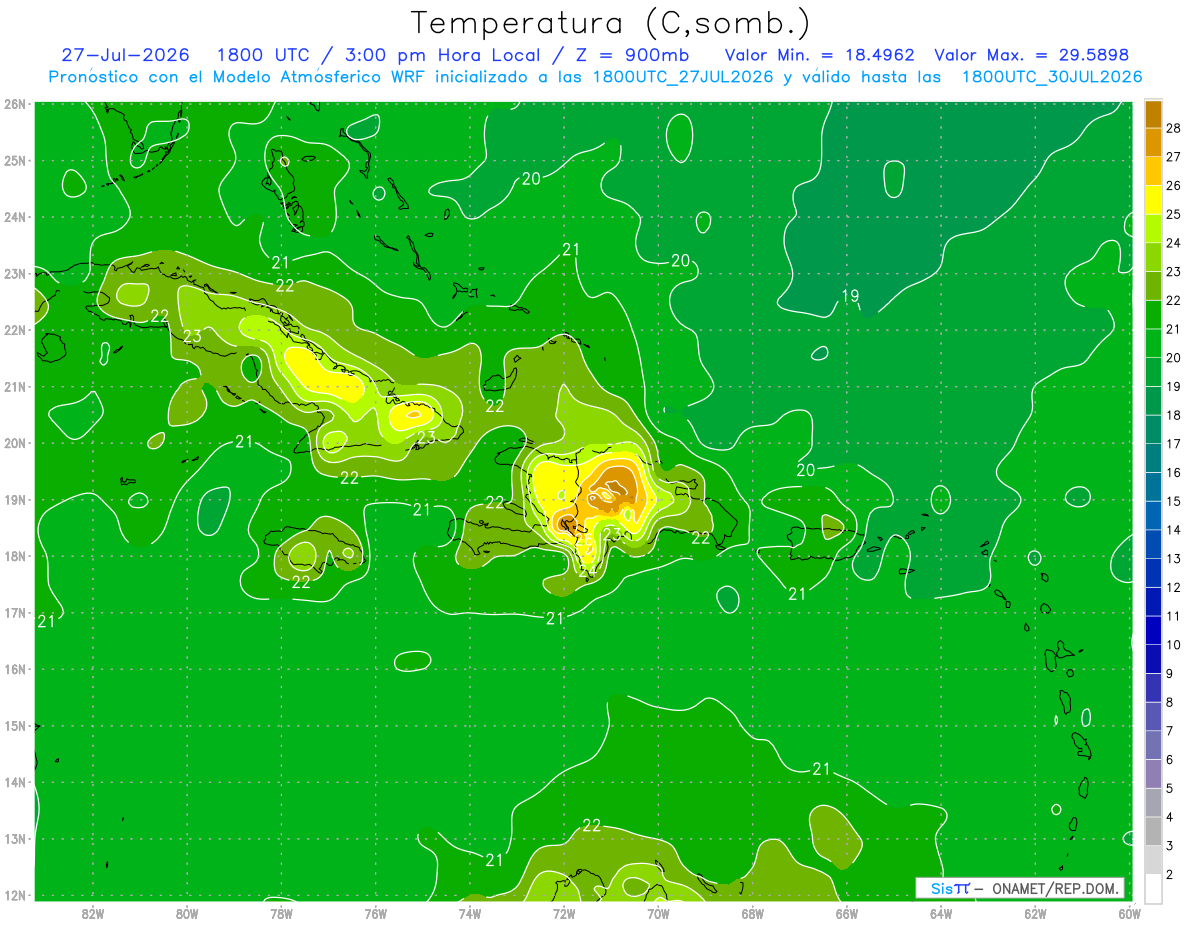
Task: Click the '66W' longitude axis label
Action: 847,913
